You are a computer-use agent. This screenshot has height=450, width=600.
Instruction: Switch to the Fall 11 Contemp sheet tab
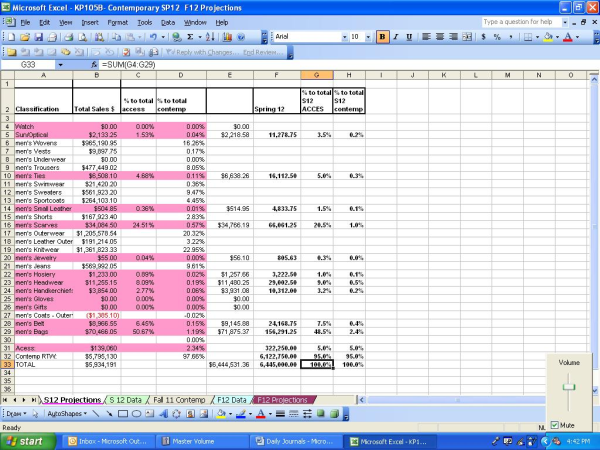pos(181,399)
